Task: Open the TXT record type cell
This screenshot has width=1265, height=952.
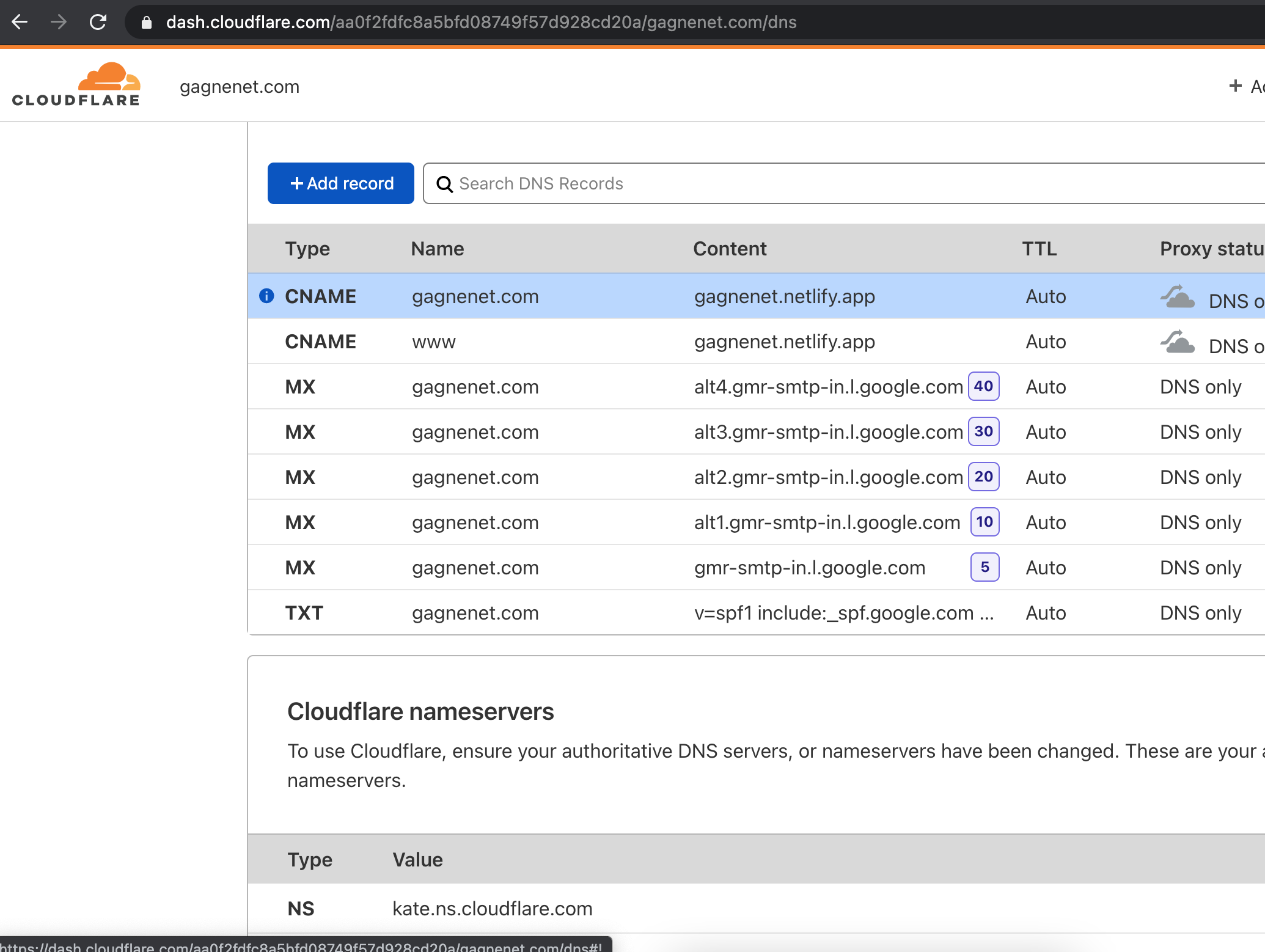Action: [x=304, y=613]
